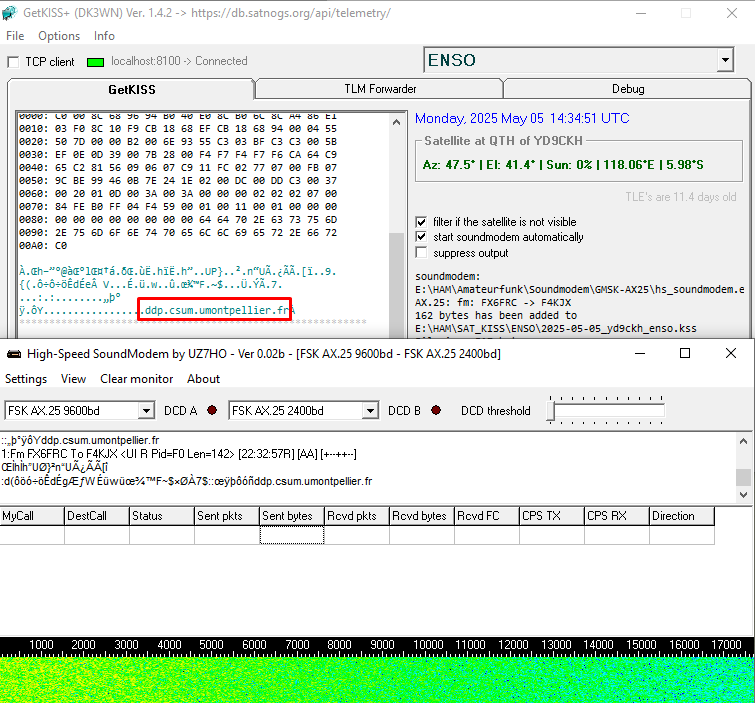Image resolution: width=755 pixels, height=703 pixels.
Task: Click hex row 0090 in the dump
Action: pos(178,233)
